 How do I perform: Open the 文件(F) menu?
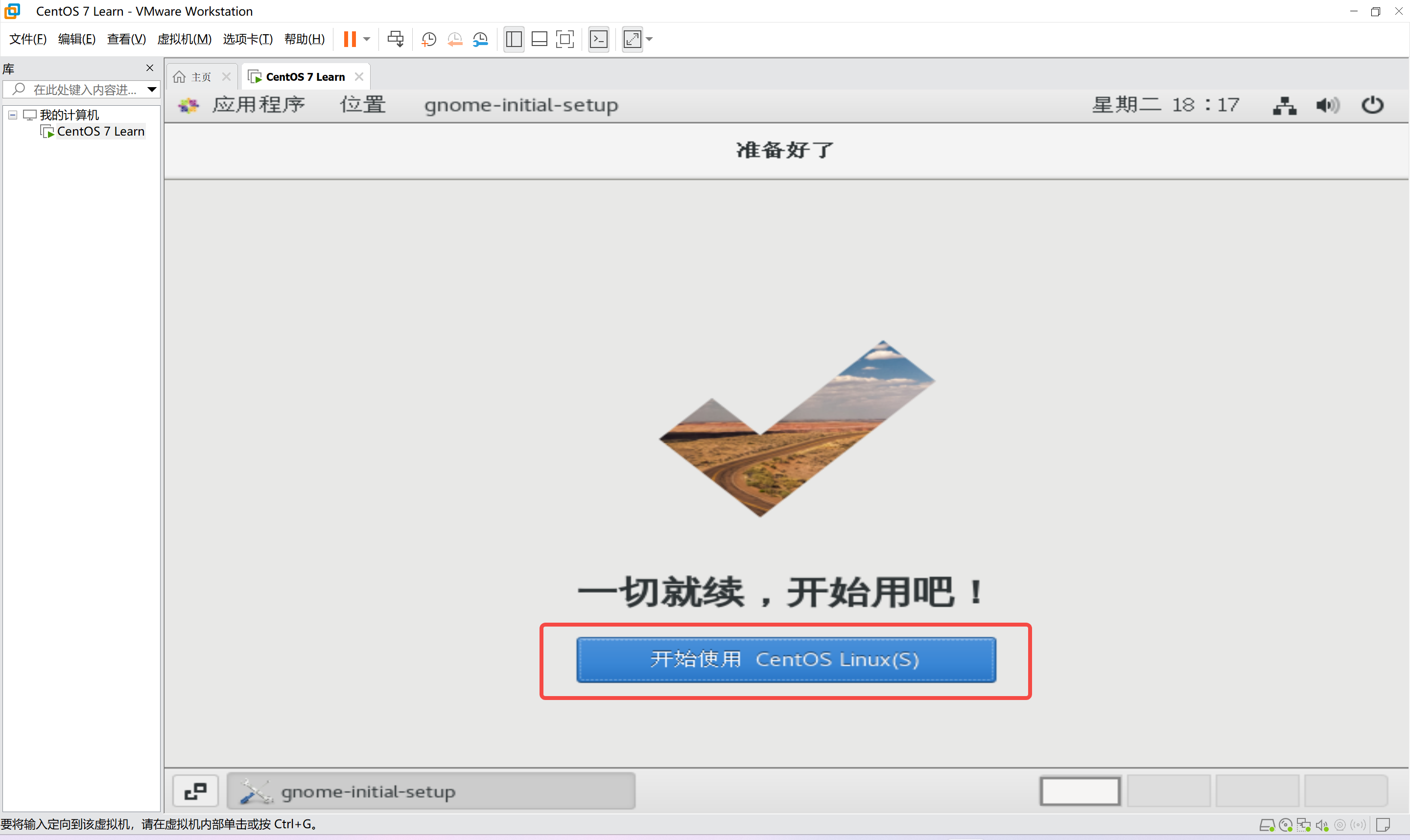[28, 39]
